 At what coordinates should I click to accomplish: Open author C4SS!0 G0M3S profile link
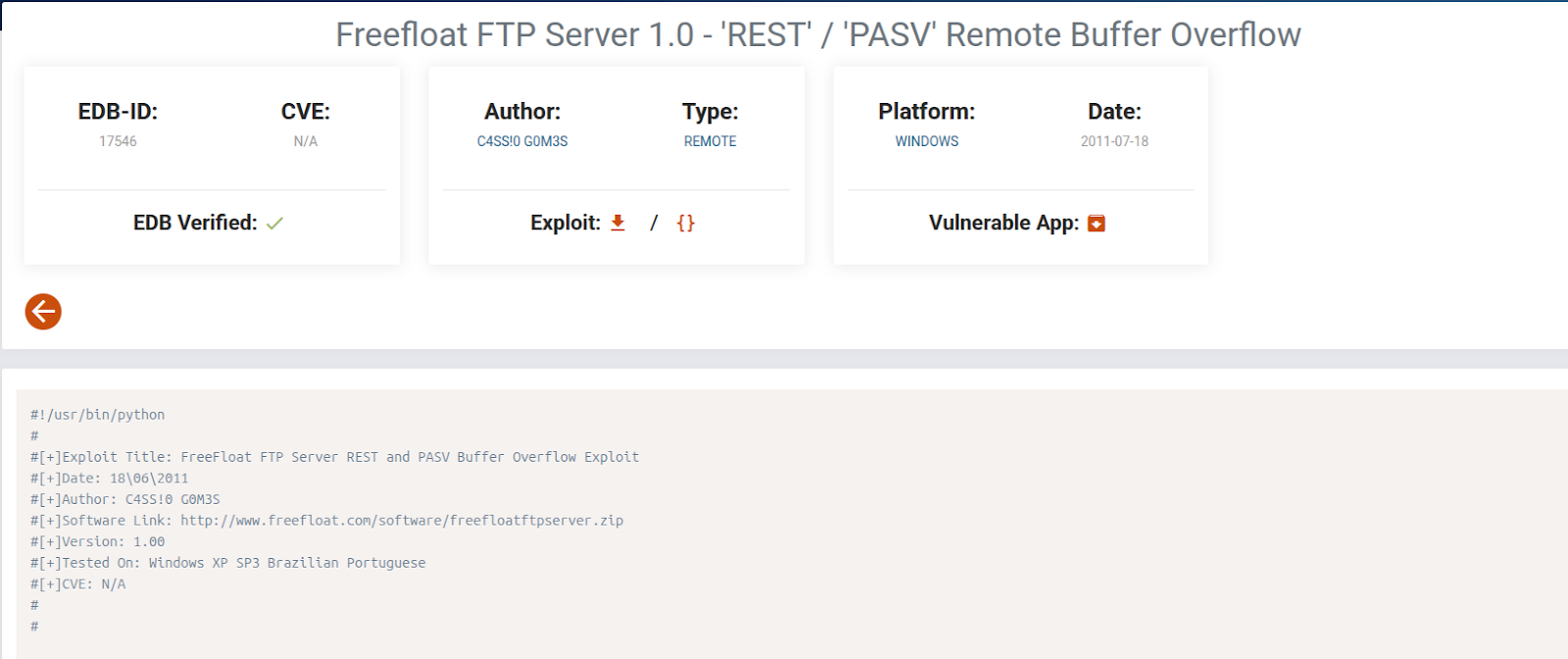tap(522, 141)
